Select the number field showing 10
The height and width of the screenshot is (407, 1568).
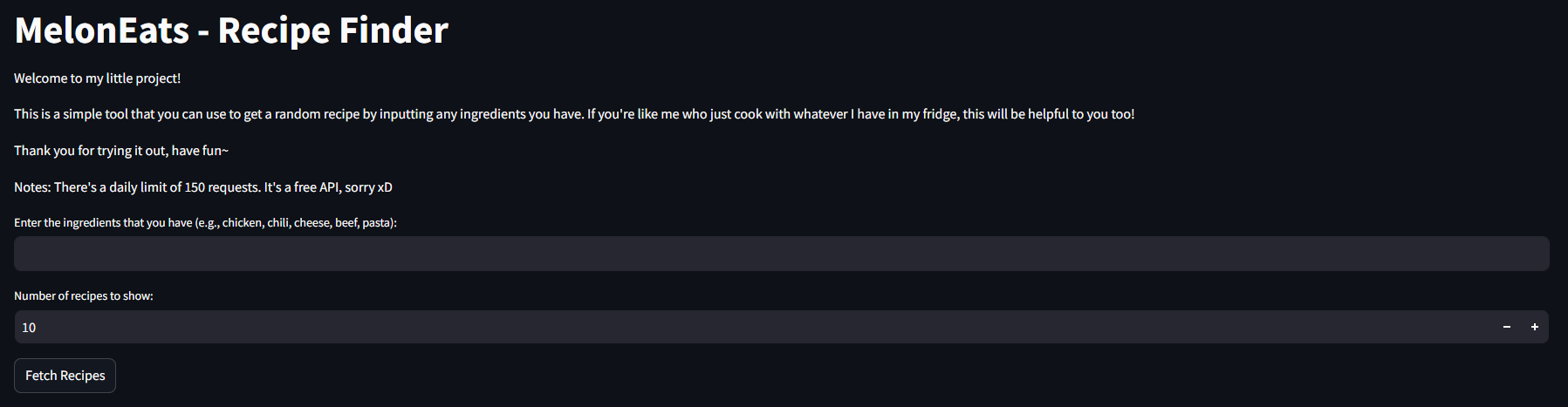pyautogui.click(x=750, y=327)
